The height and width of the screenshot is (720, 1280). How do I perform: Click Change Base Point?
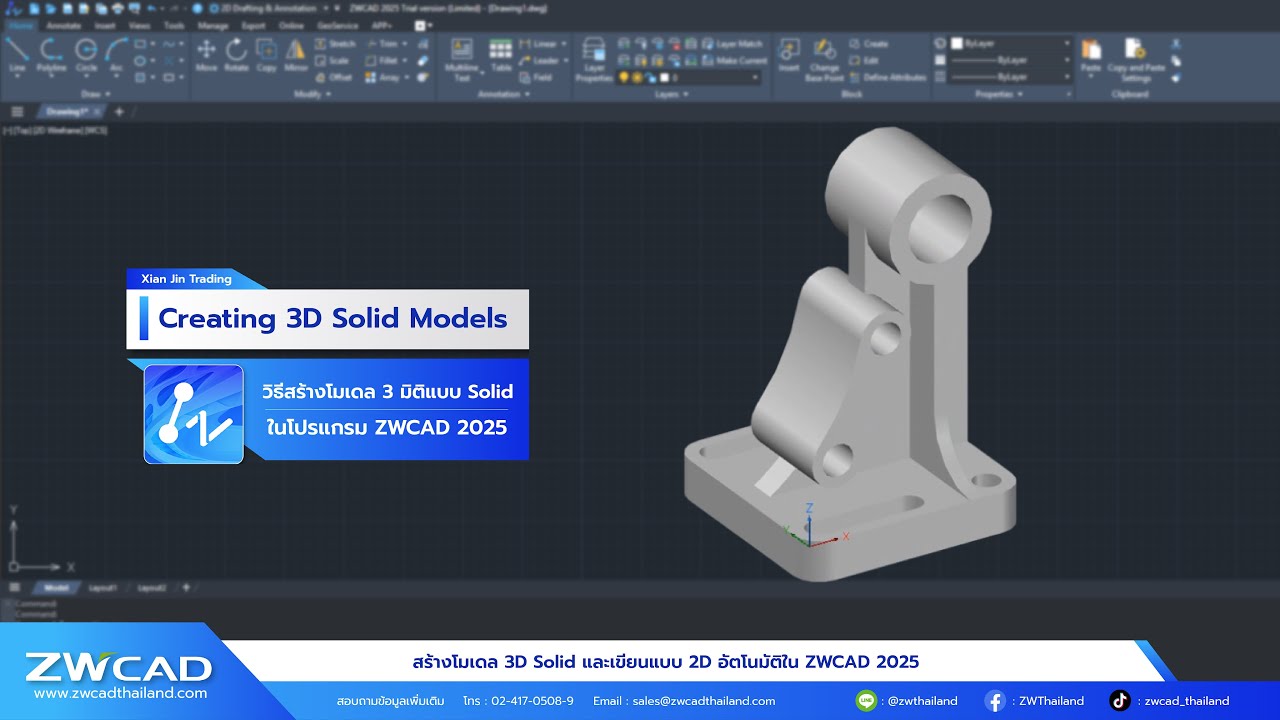(x=825, y=60)
